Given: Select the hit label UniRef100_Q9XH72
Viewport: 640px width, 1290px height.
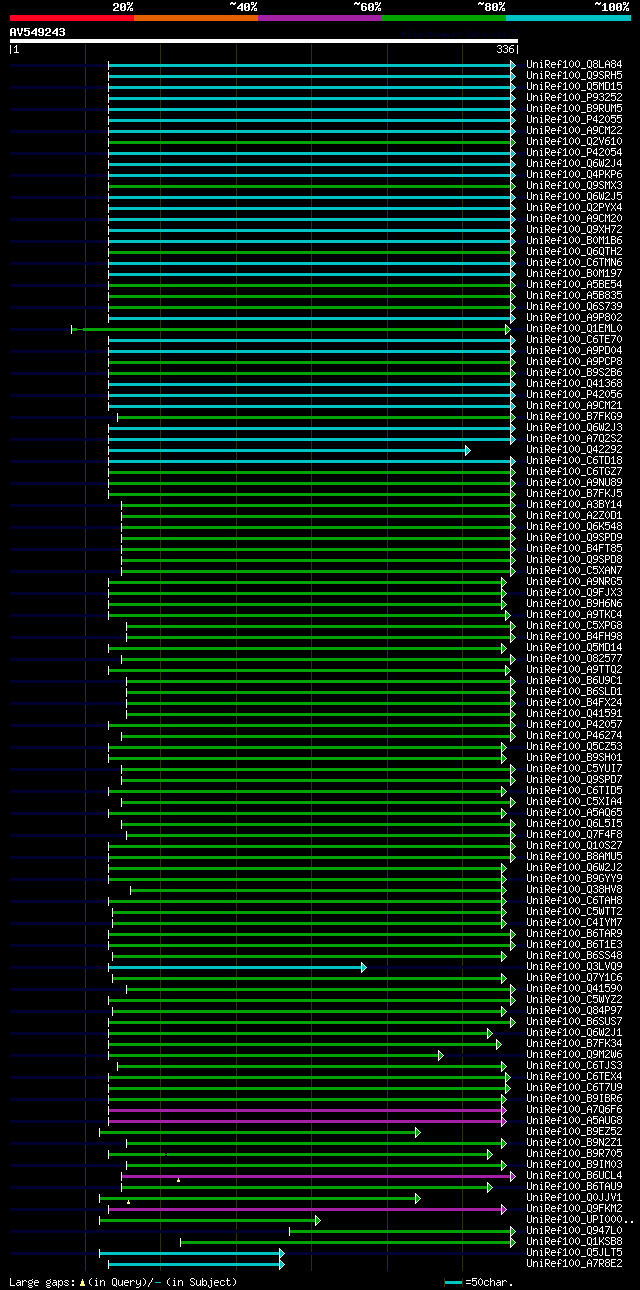Looking at the screenshot, I should tap(574, 230).
